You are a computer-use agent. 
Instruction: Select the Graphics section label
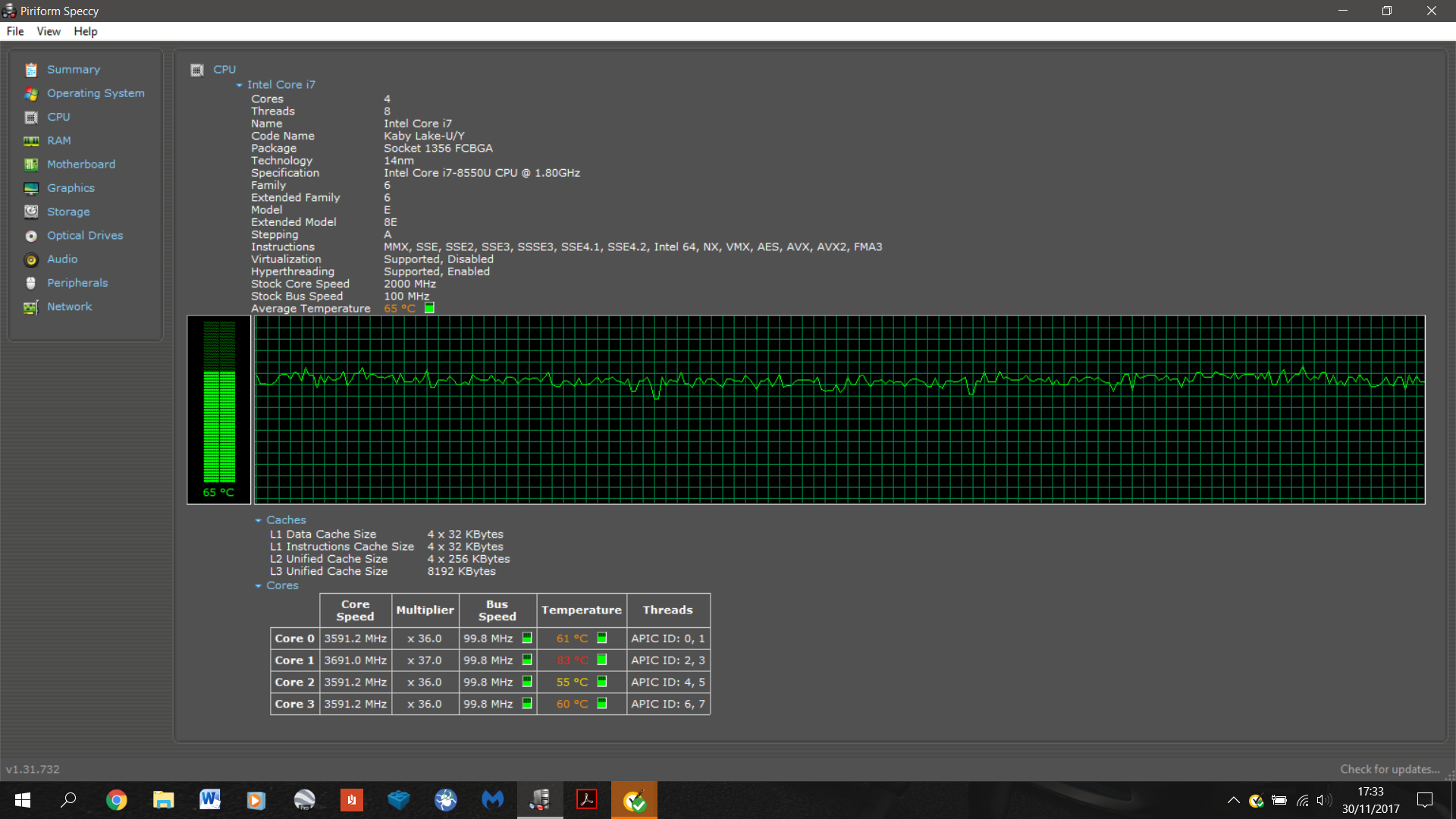click(71, 188)
